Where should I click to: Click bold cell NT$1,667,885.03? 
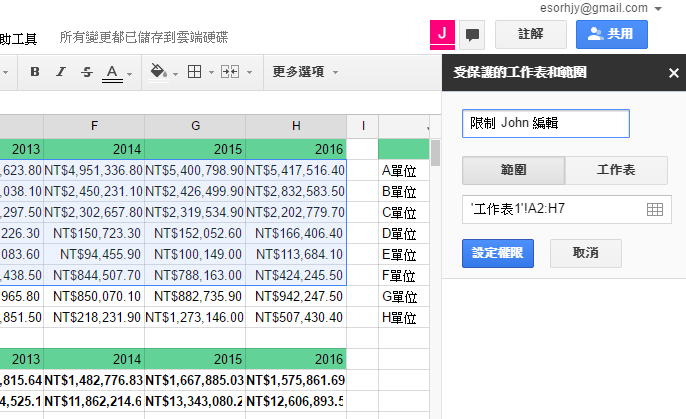(195, 380)
